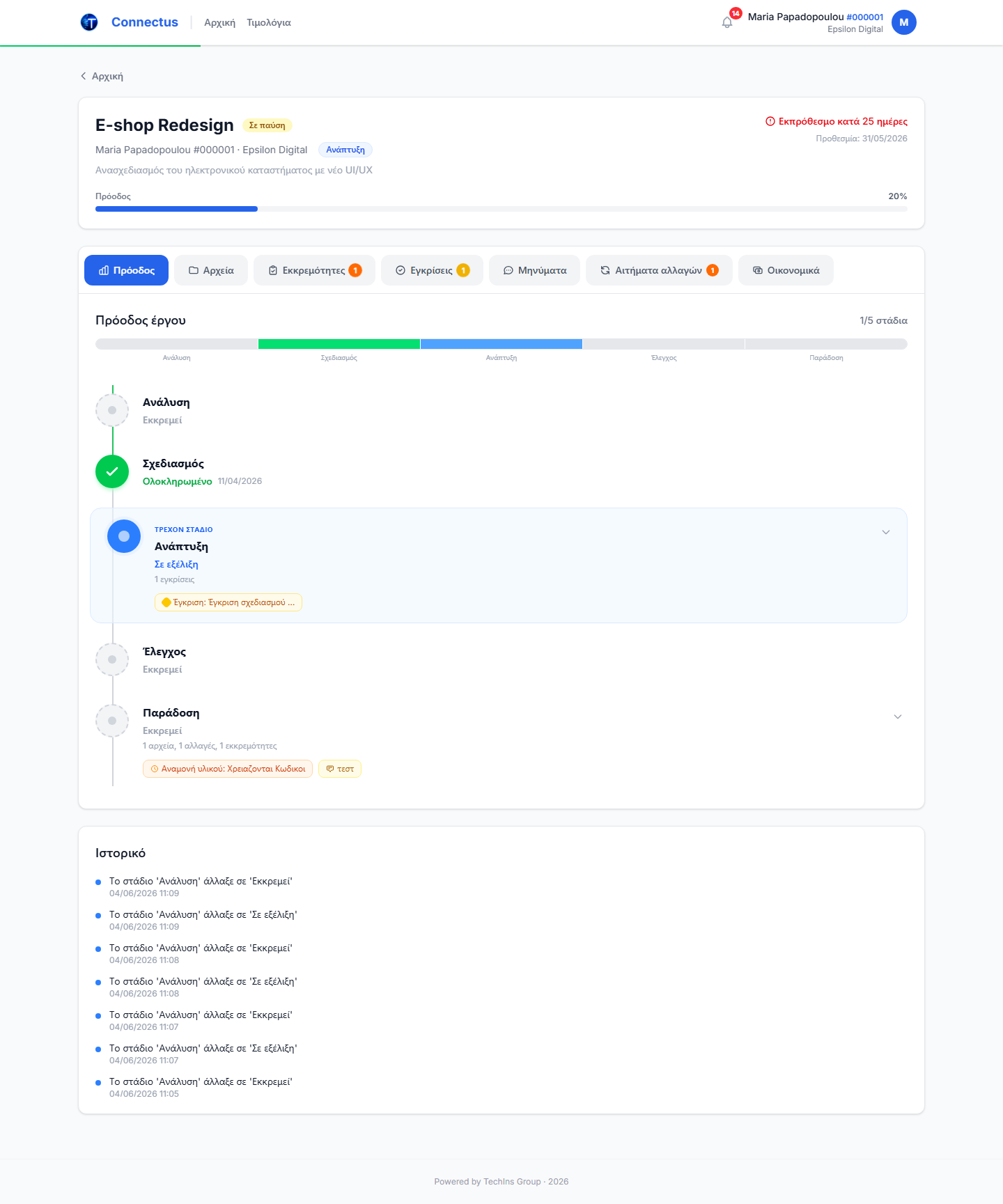
Task: Expand the Παράδοση stage chevron
Action: (x=898, y=717)
